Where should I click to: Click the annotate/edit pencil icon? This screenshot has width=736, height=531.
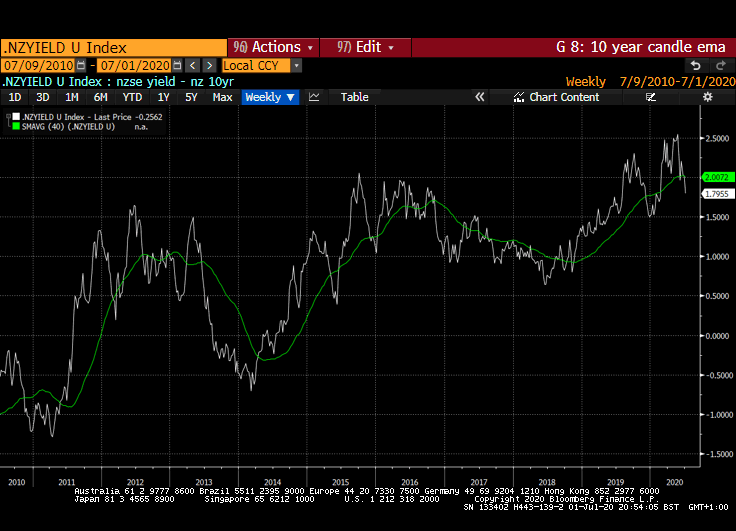click(x=651, y=97)
